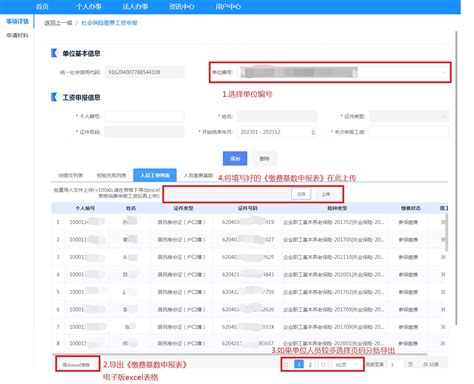Switch to the 待提交列表 tab
The width and height of the screenshot is (474, 384).
[71, 175]
